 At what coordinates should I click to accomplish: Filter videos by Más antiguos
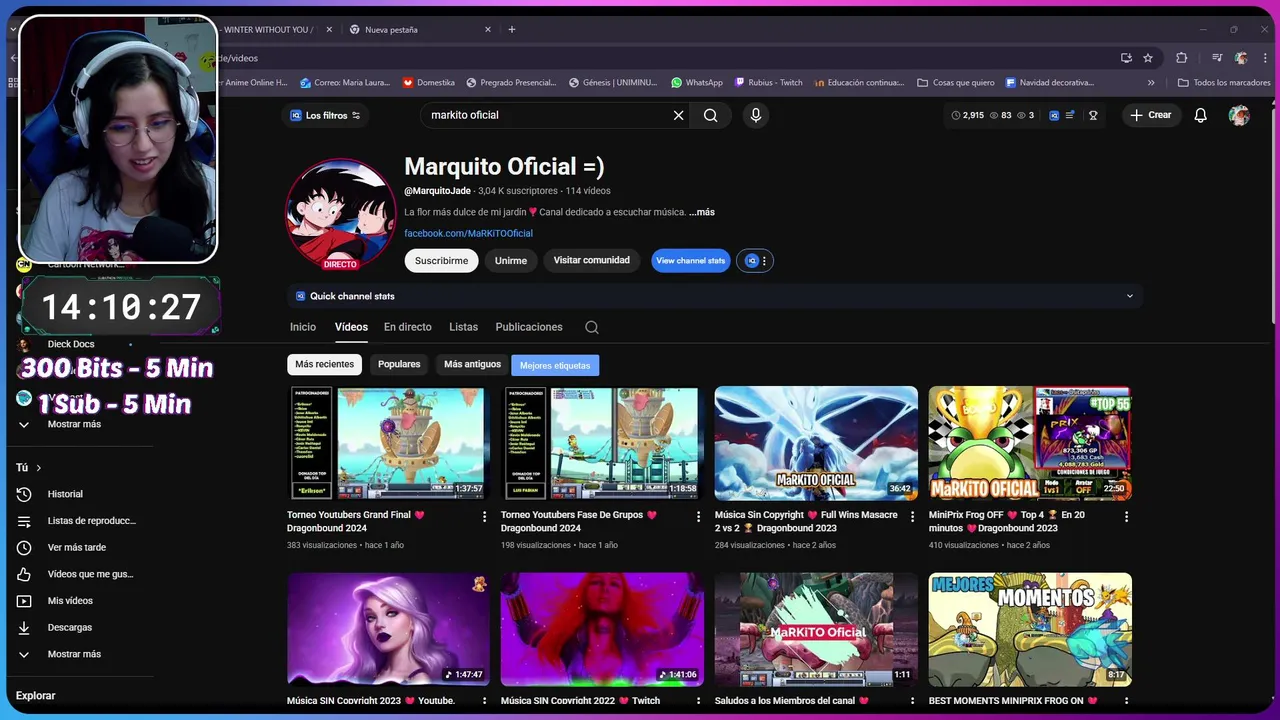tap(472, 364)
